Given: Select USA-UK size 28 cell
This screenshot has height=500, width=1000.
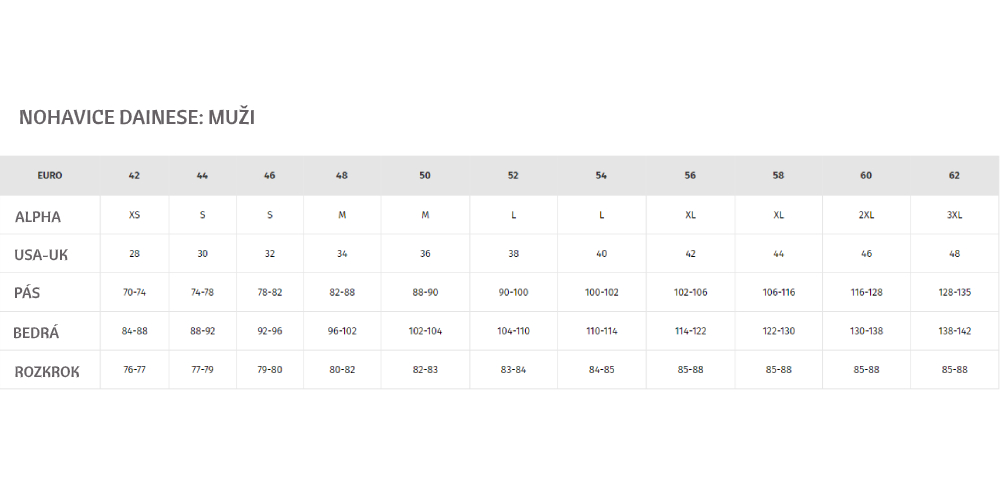Looking at the screenshot, I should pyautogui.click(x=134, y=254).
